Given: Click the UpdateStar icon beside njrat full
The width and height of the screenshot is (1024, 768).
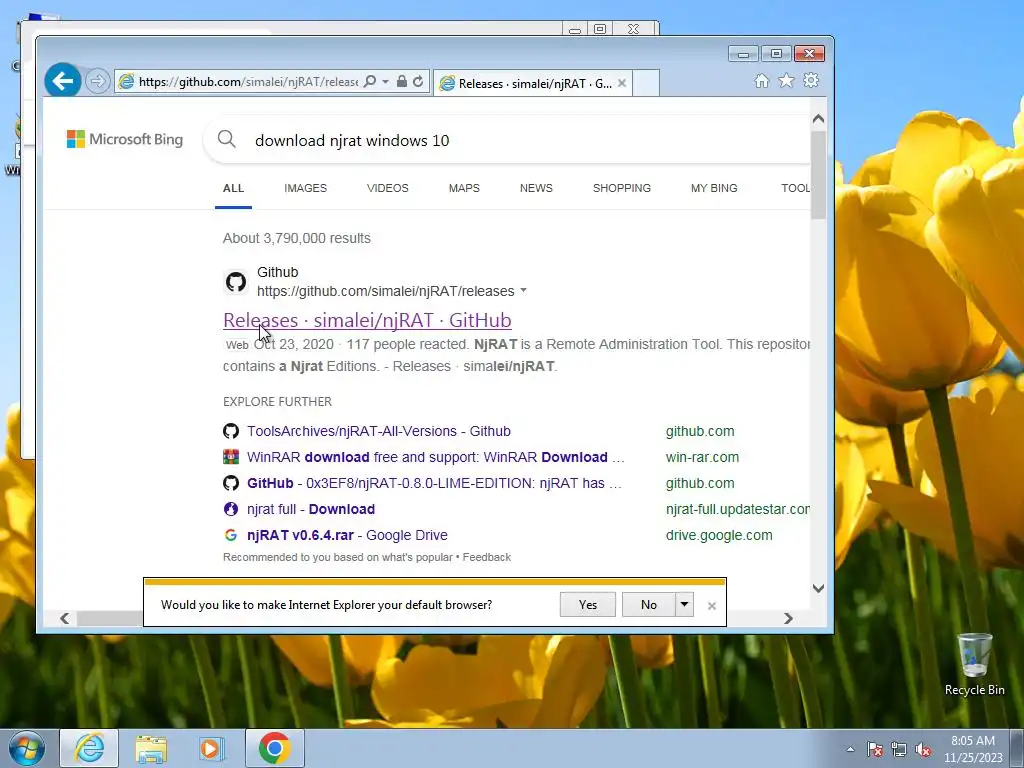Looking at the screenshot, I should 231,509.
